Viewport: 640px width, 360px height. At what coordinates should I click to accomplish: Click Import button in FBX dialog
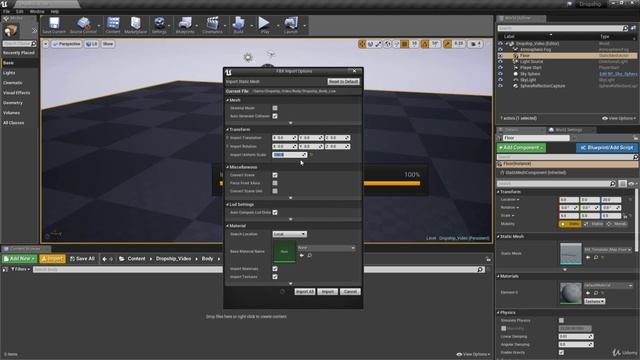point(328,292)
